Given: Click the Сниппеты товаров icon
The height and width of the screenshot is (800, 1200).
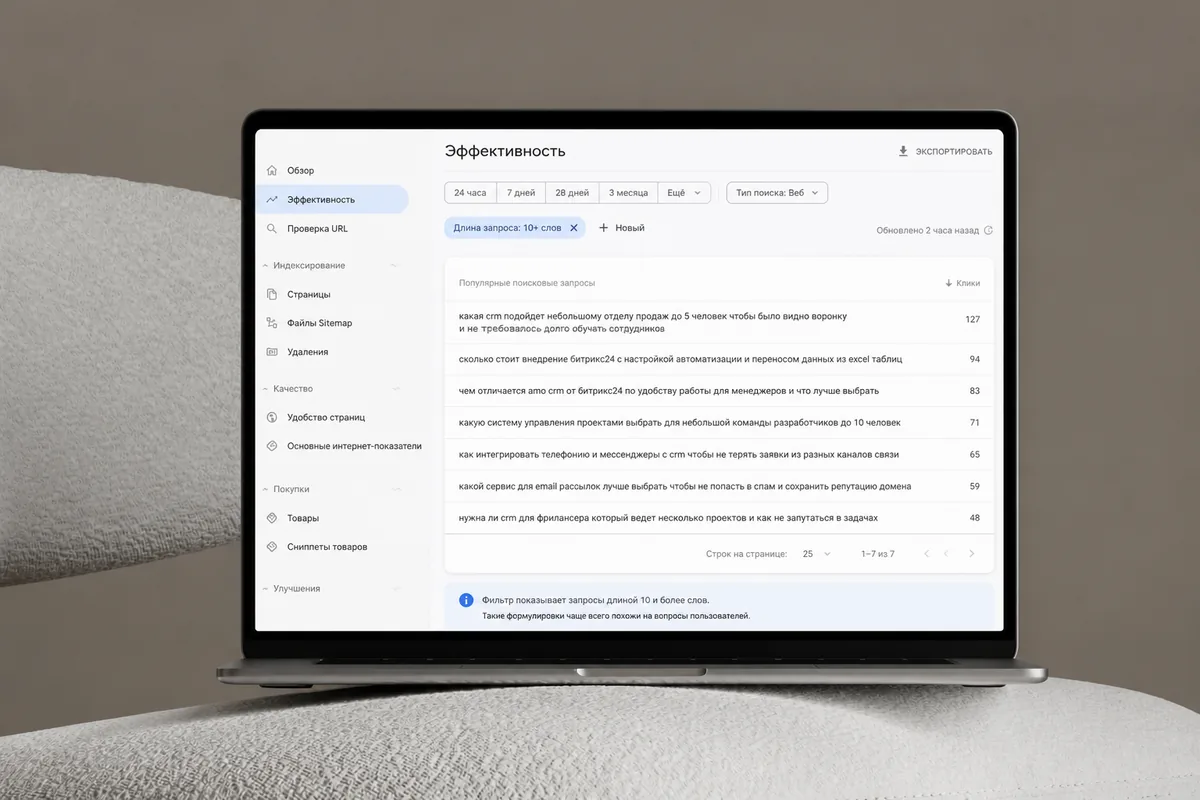Looking at the screenshot, I should pos(272,547).
